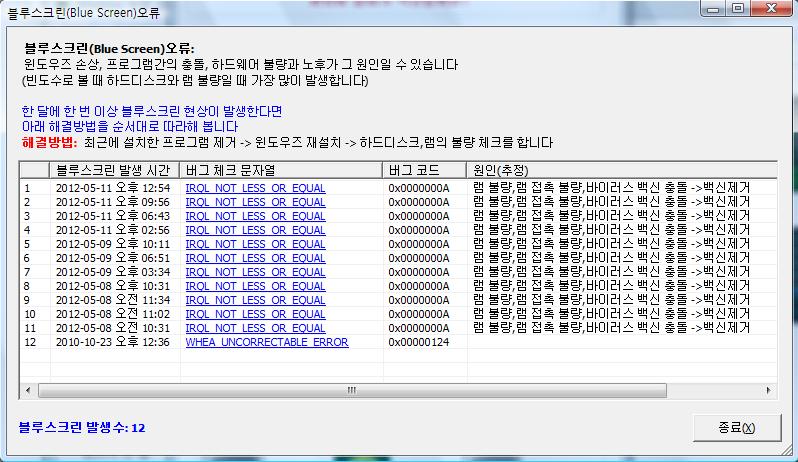
Task: Select timestamp 2012-05-08 오전 11:02
Action: pyautogui.click(x=113, y=314)
